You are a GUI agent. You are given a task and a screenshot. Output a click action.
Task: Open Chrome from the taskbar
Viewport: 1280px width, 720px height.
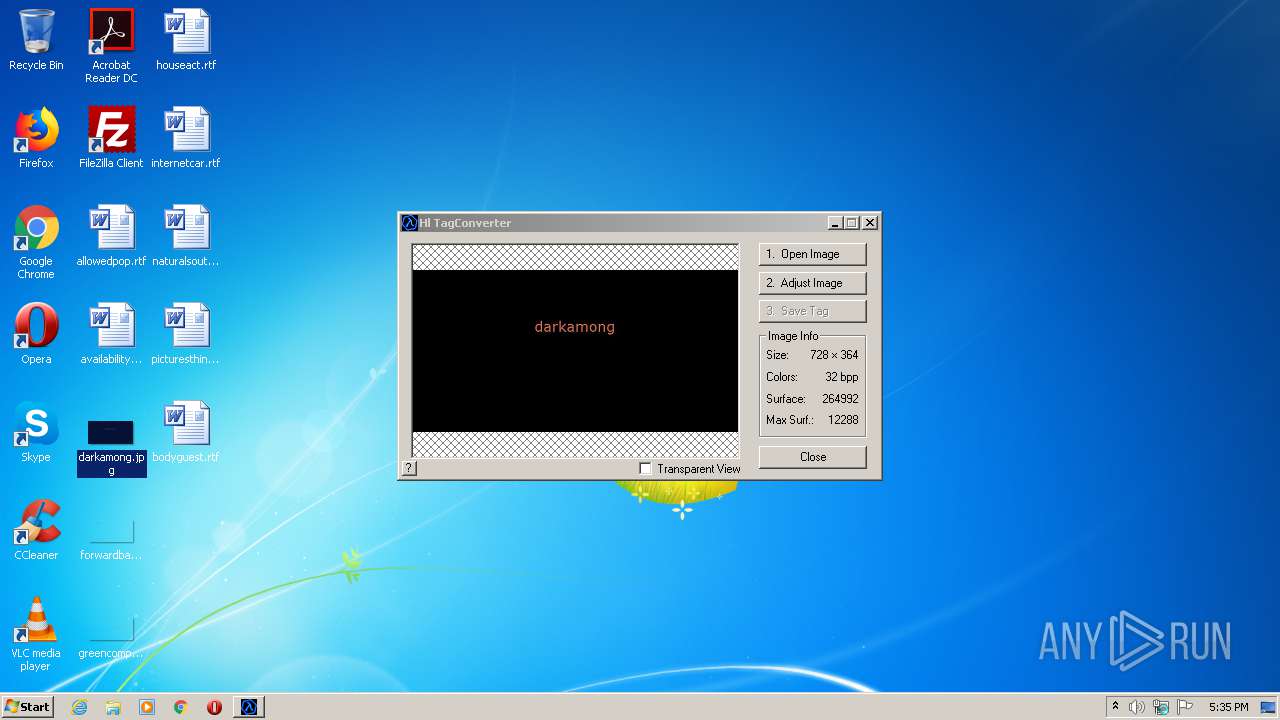pos(181,707)
